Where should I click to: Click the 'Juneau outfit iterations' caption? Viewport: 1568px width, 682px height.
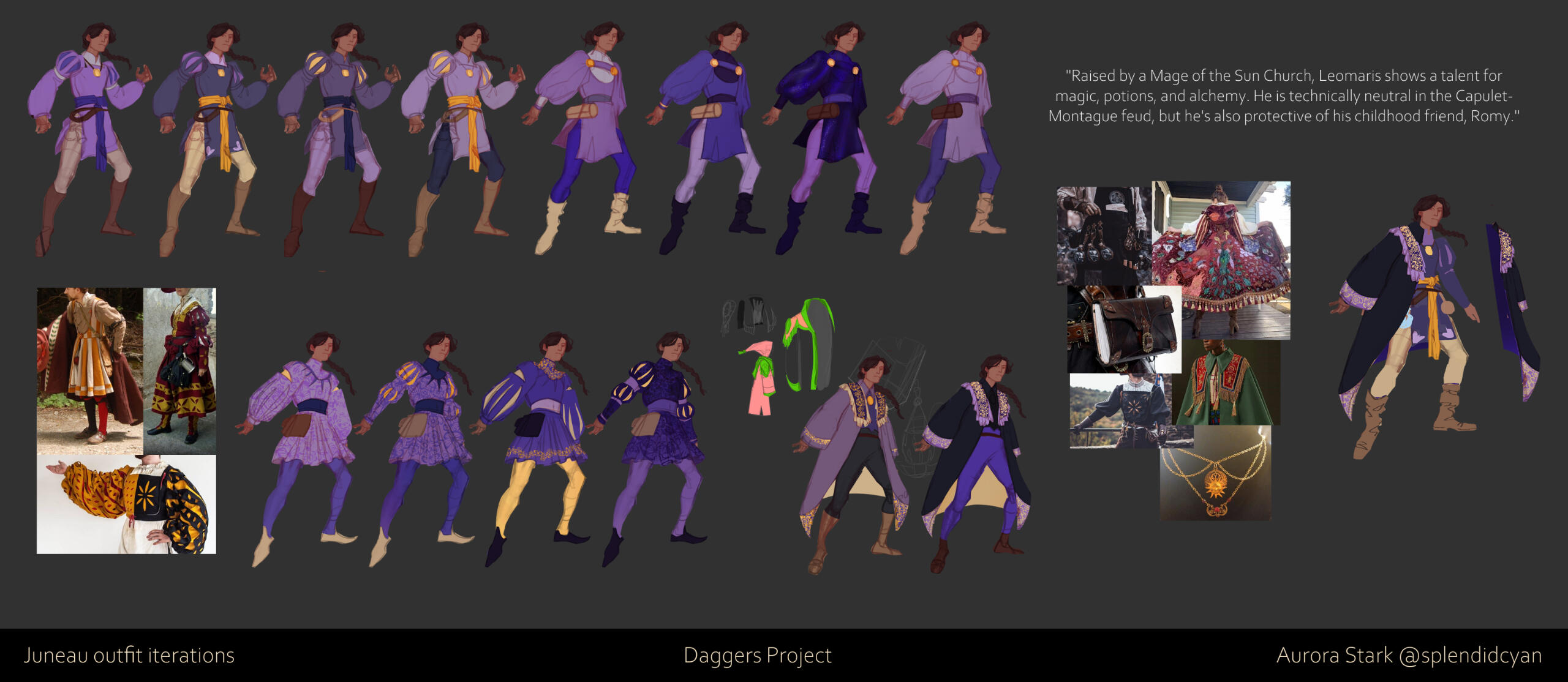click(129, 655)
